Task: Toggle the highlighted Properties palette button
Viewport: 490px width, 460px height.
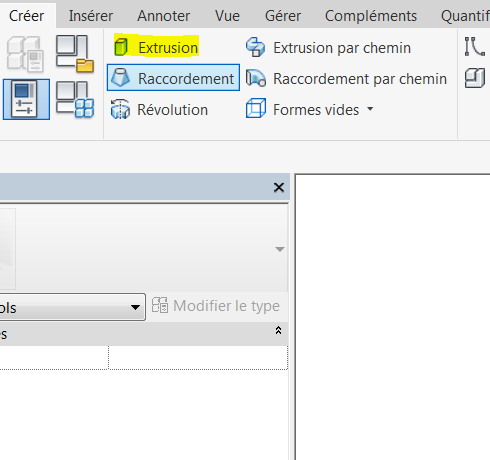Action: (x=26, y=99)
